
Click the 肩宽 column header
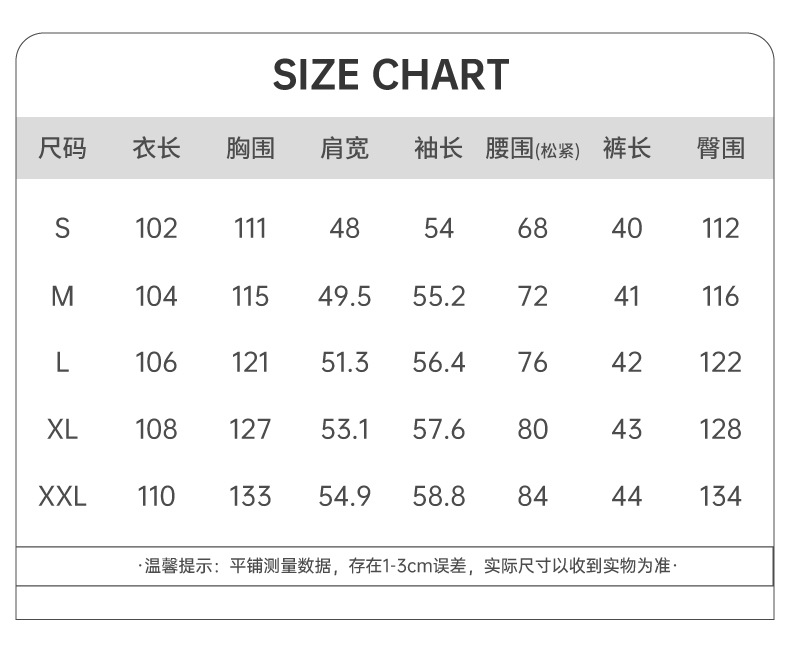(x=344, y=149)
